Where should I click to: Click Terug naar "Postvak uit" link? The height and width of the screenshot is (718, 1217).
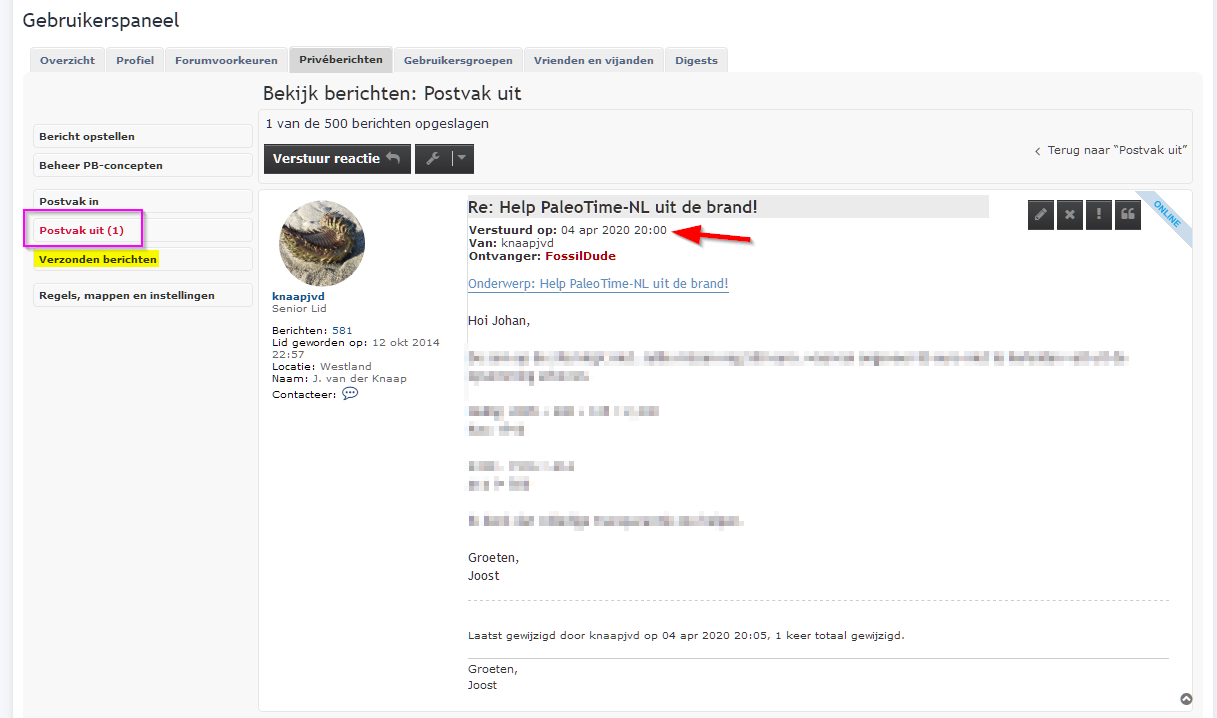[x=1110, y=150]
